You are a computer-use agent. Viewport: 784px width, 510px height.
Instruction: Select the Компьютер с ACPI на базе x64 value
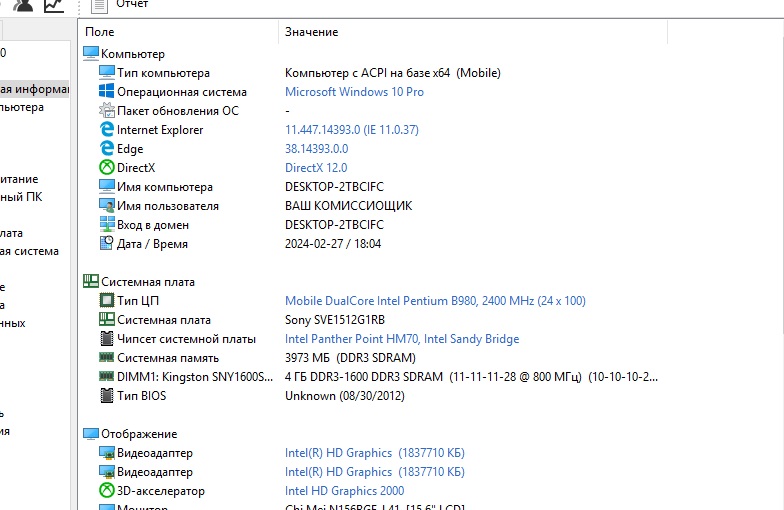point(392,72)
